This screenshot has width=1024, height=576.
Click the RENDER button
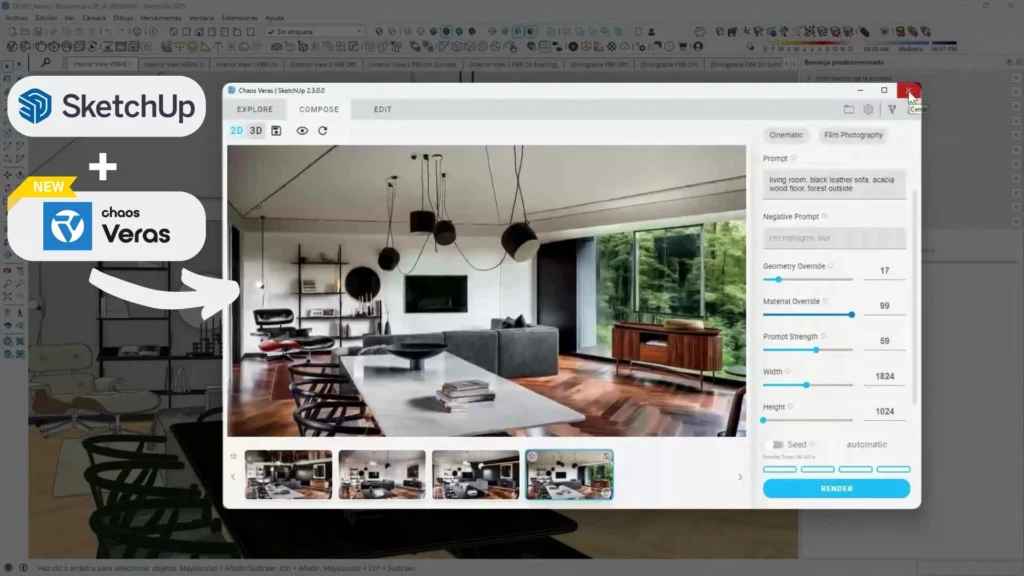coord(836,488)
